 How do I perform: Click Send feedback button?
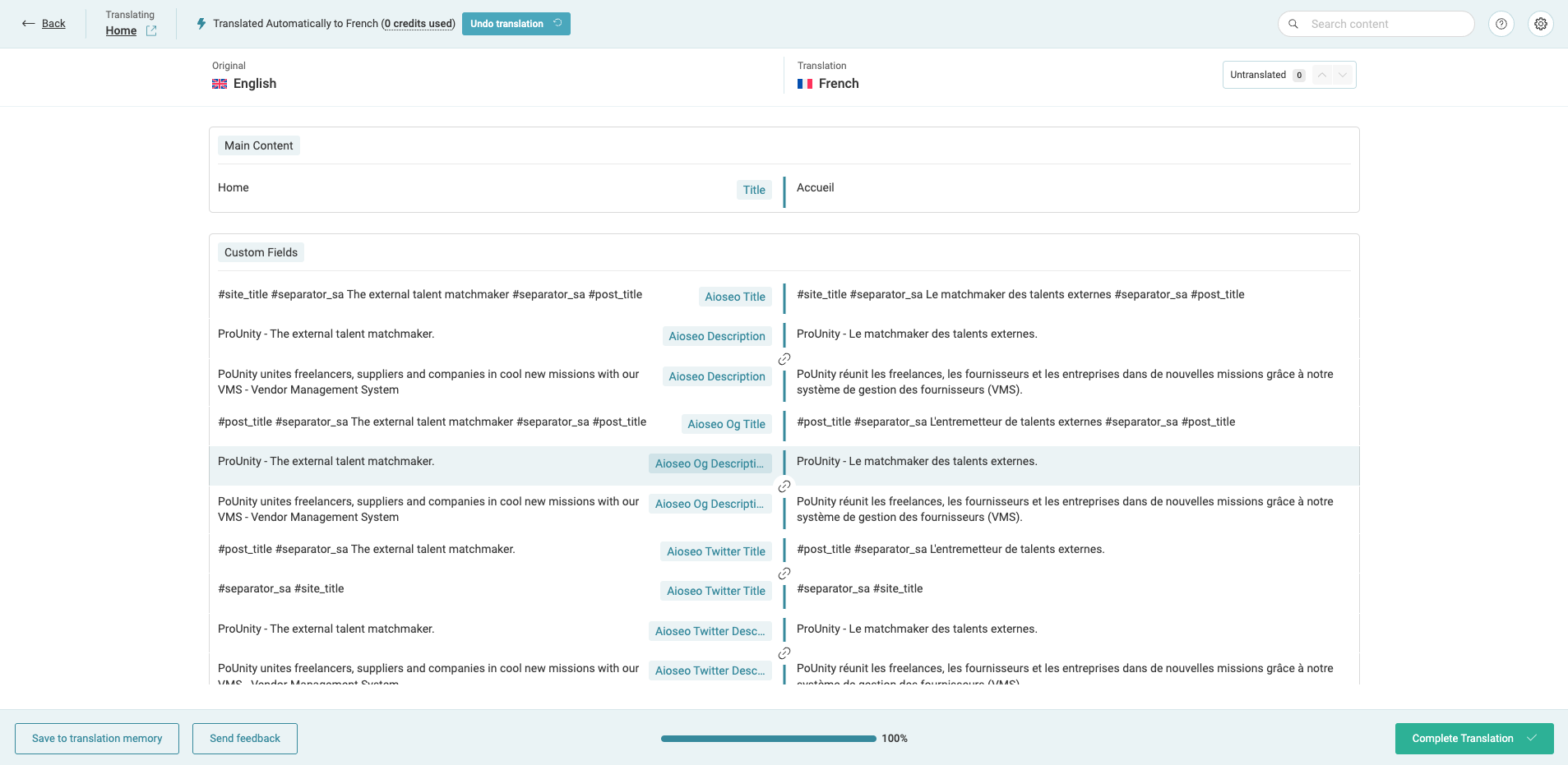(245, 739)
